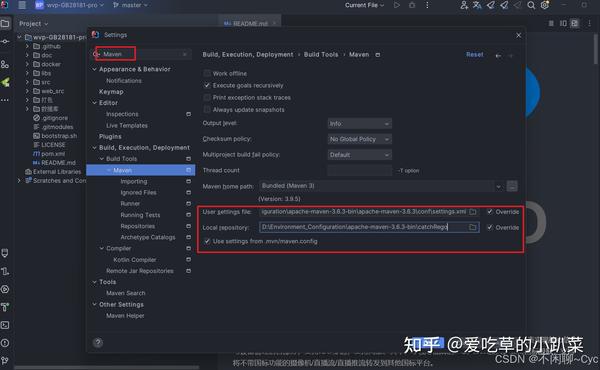Open the Git tool window icon
Screen dimensions: 600x370
coord(5,360)
